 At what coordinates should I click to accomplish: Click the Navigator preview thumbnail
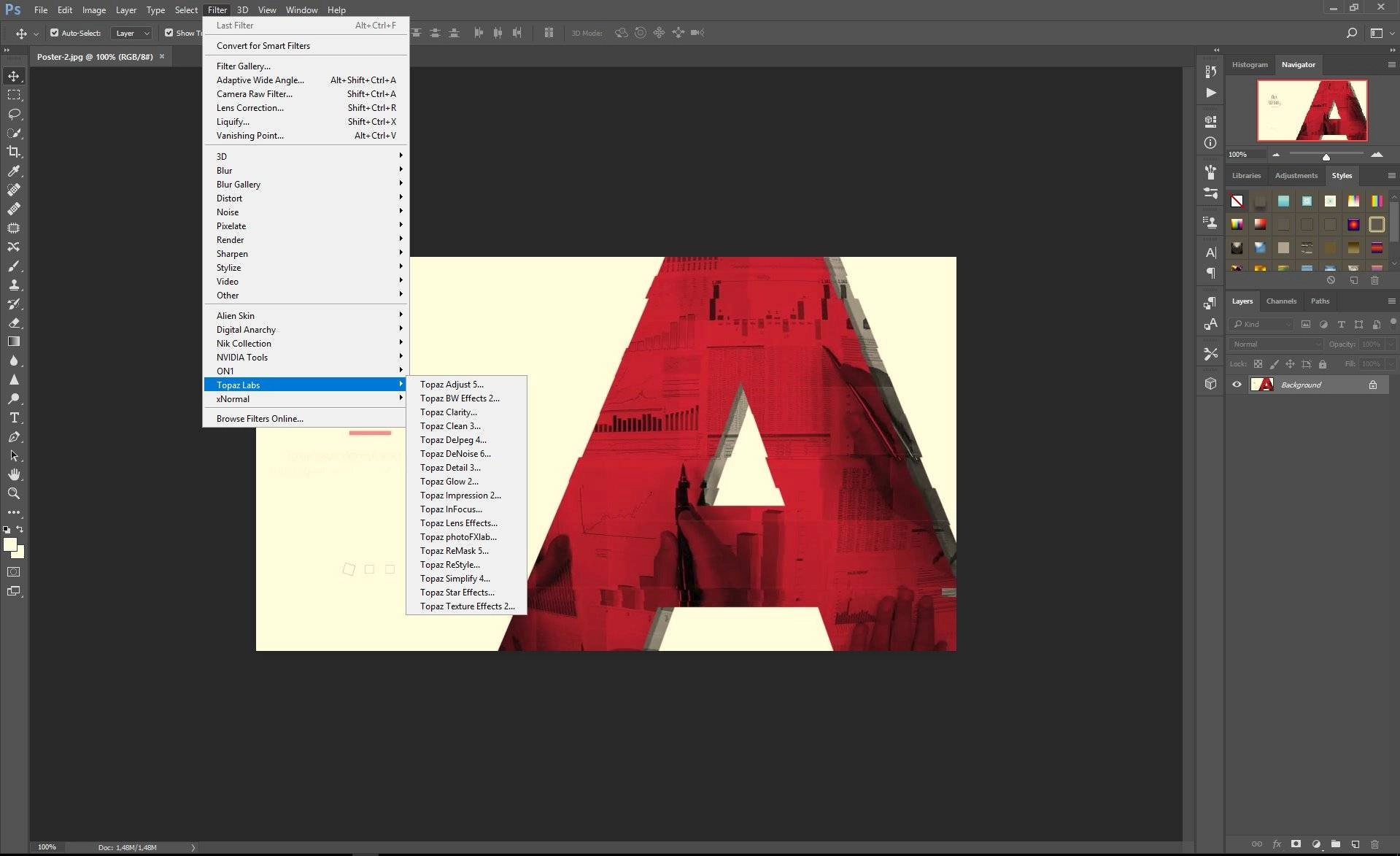coord(1312,110)
